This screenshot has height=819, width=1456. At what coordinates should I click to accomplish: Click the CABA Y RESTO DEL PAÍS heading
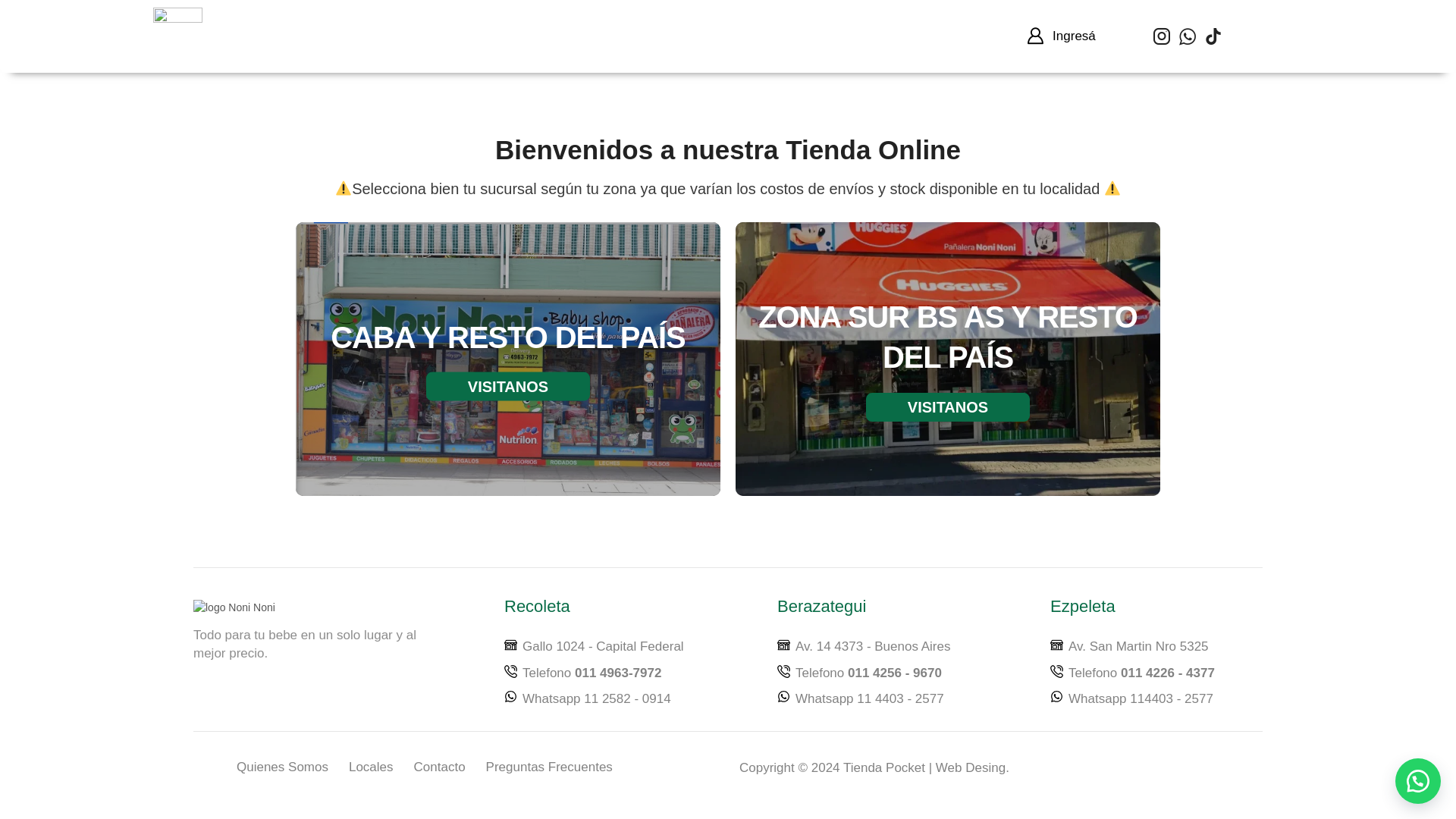point(508,338)
